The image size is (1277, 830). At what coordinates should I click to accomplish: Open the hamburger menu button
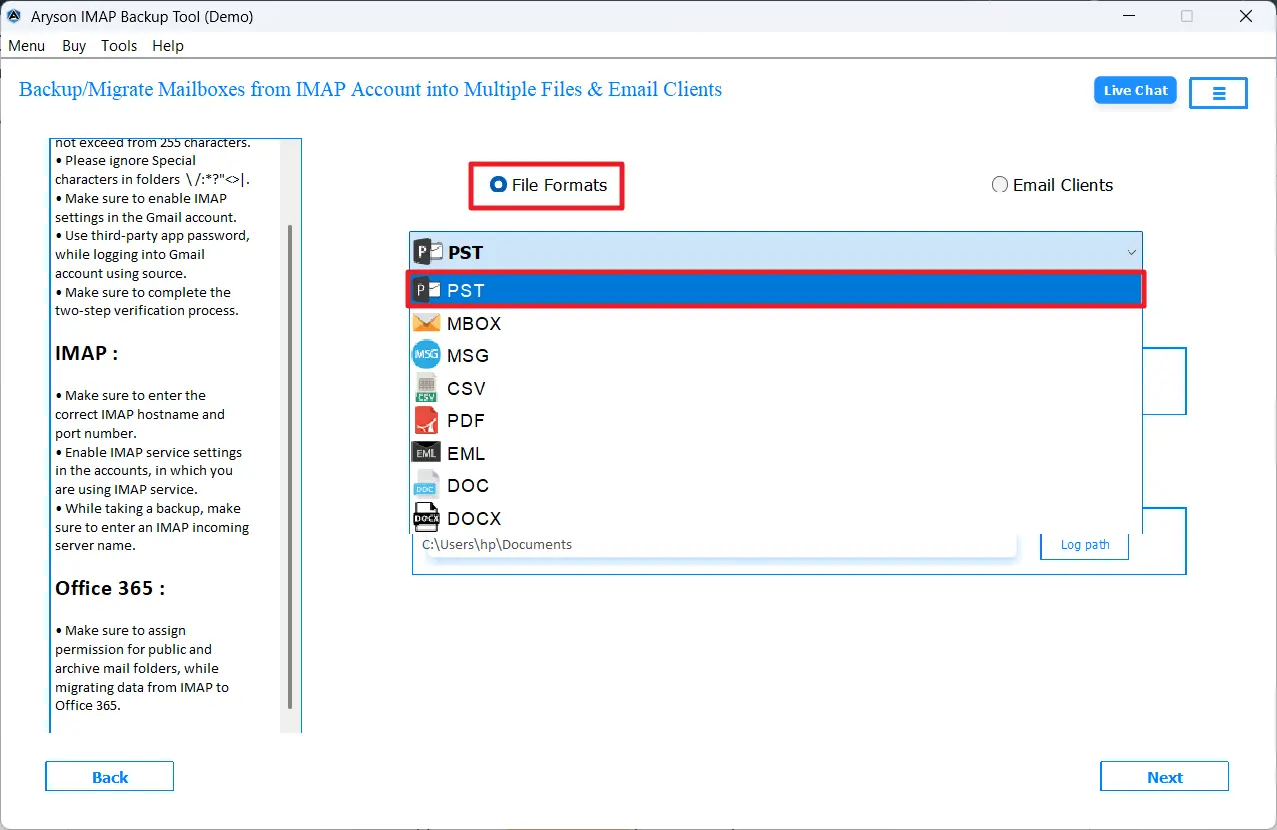tap(1219, 93)
